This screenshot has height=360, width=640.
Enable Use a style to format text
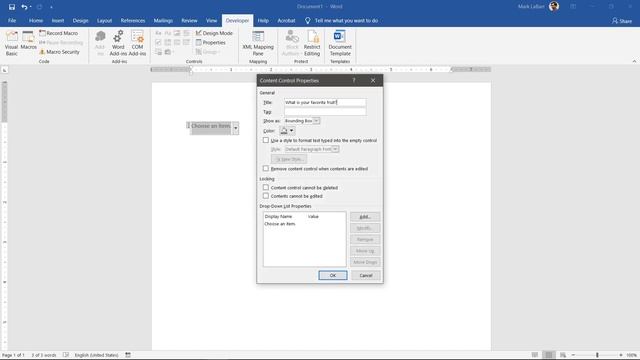coord(266,140)
